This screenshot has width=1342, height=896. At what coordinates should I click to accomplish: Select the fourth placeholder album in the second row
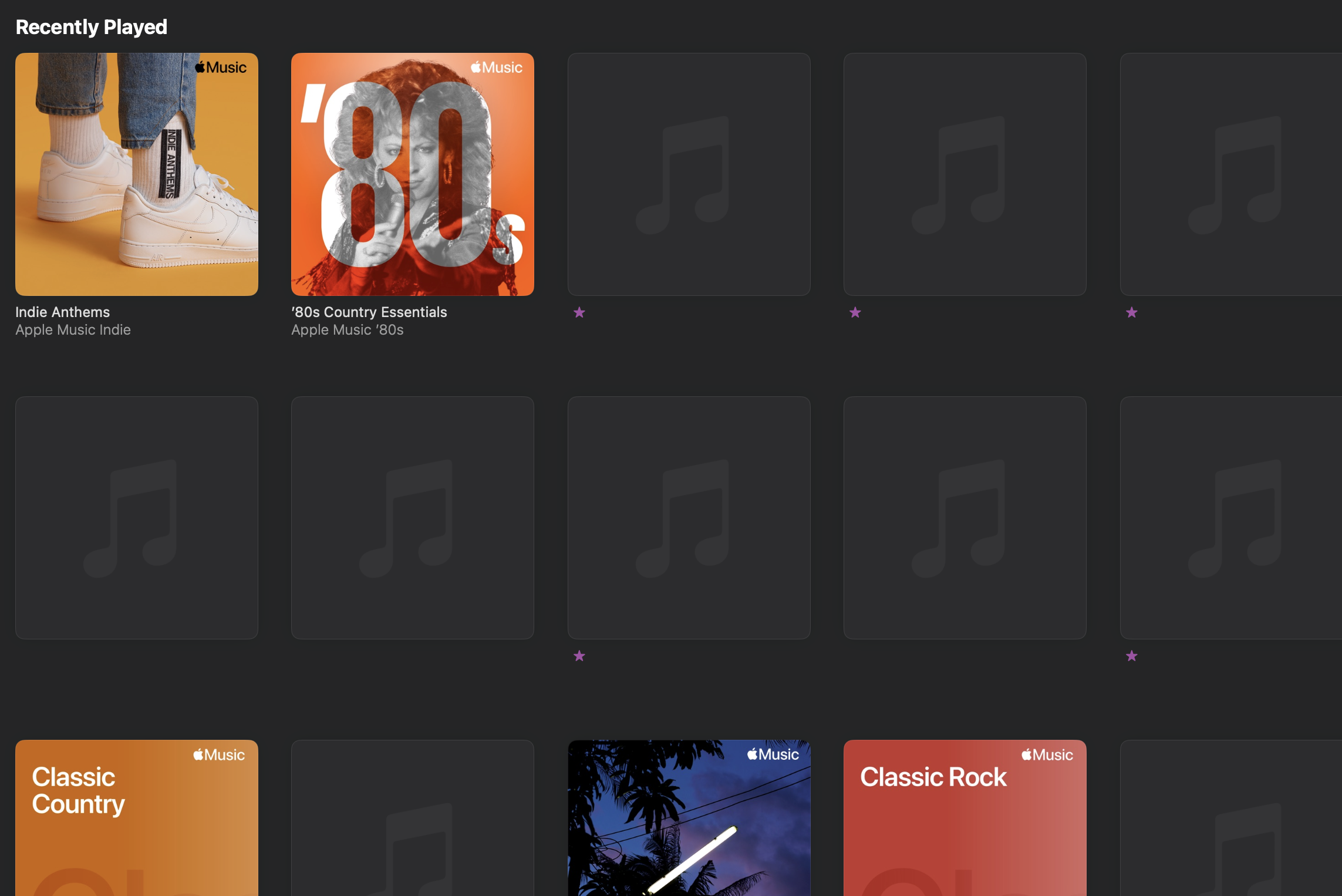click(x=965, y=517)
